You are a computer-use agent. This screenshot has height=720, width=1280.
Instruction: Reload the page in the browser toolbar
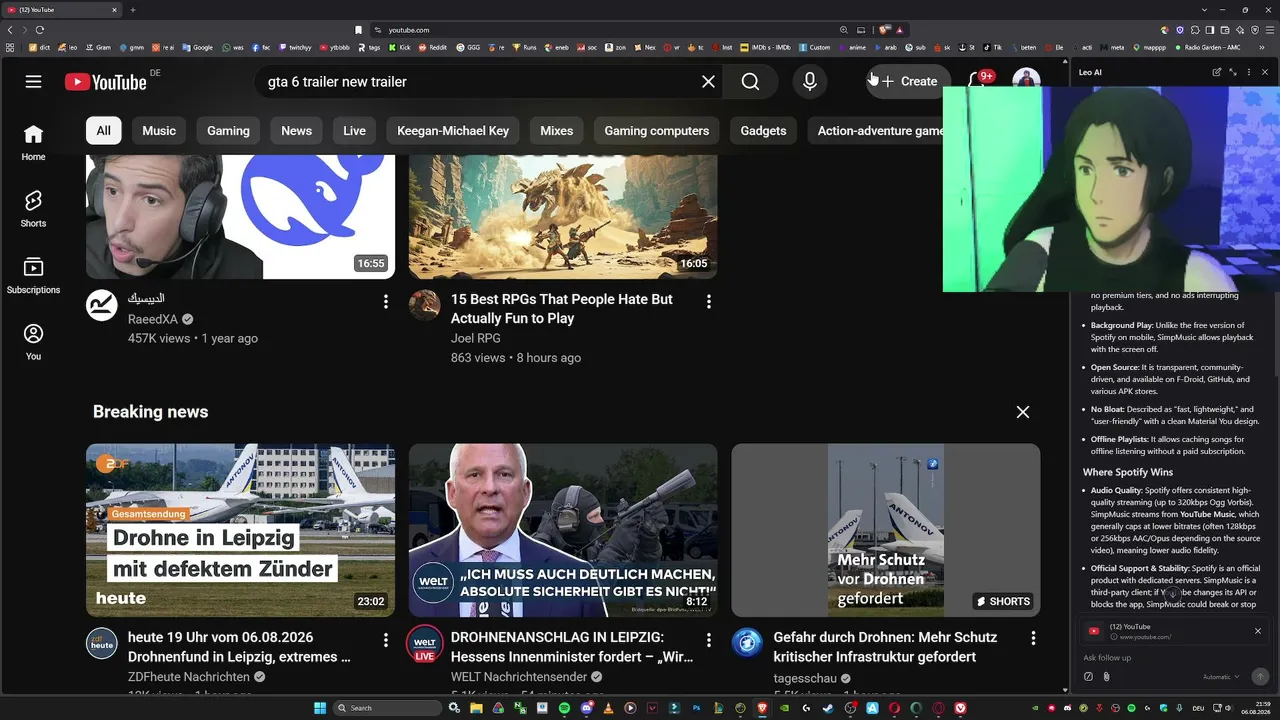40,30
